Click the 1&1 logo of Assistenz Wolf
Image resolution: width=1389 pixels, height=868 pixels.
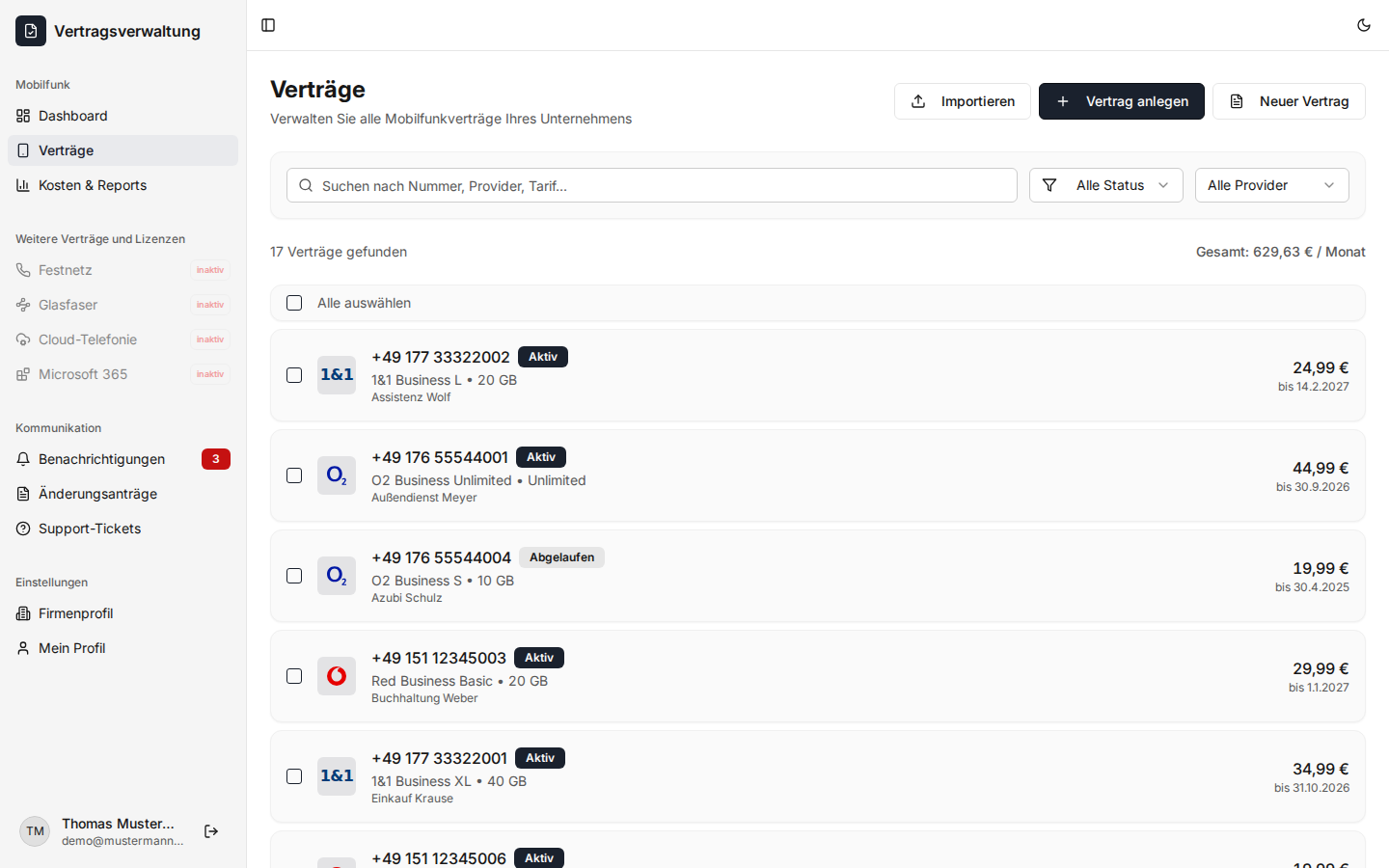[x=337, y=375]
